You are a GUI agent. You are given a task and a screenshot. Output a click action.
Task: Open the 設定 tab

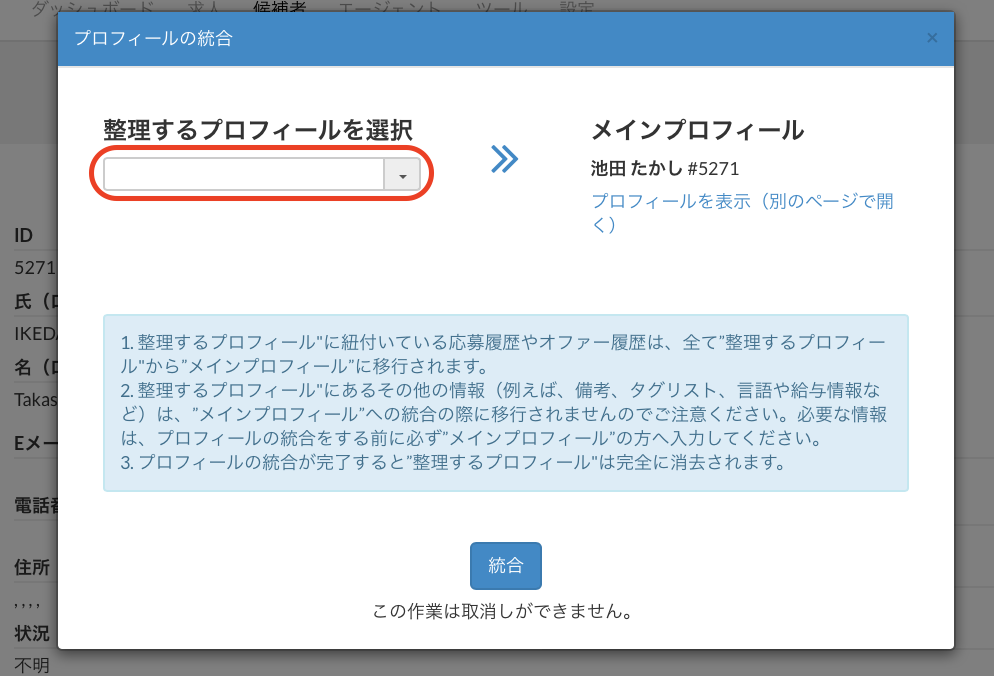[577, 8]
